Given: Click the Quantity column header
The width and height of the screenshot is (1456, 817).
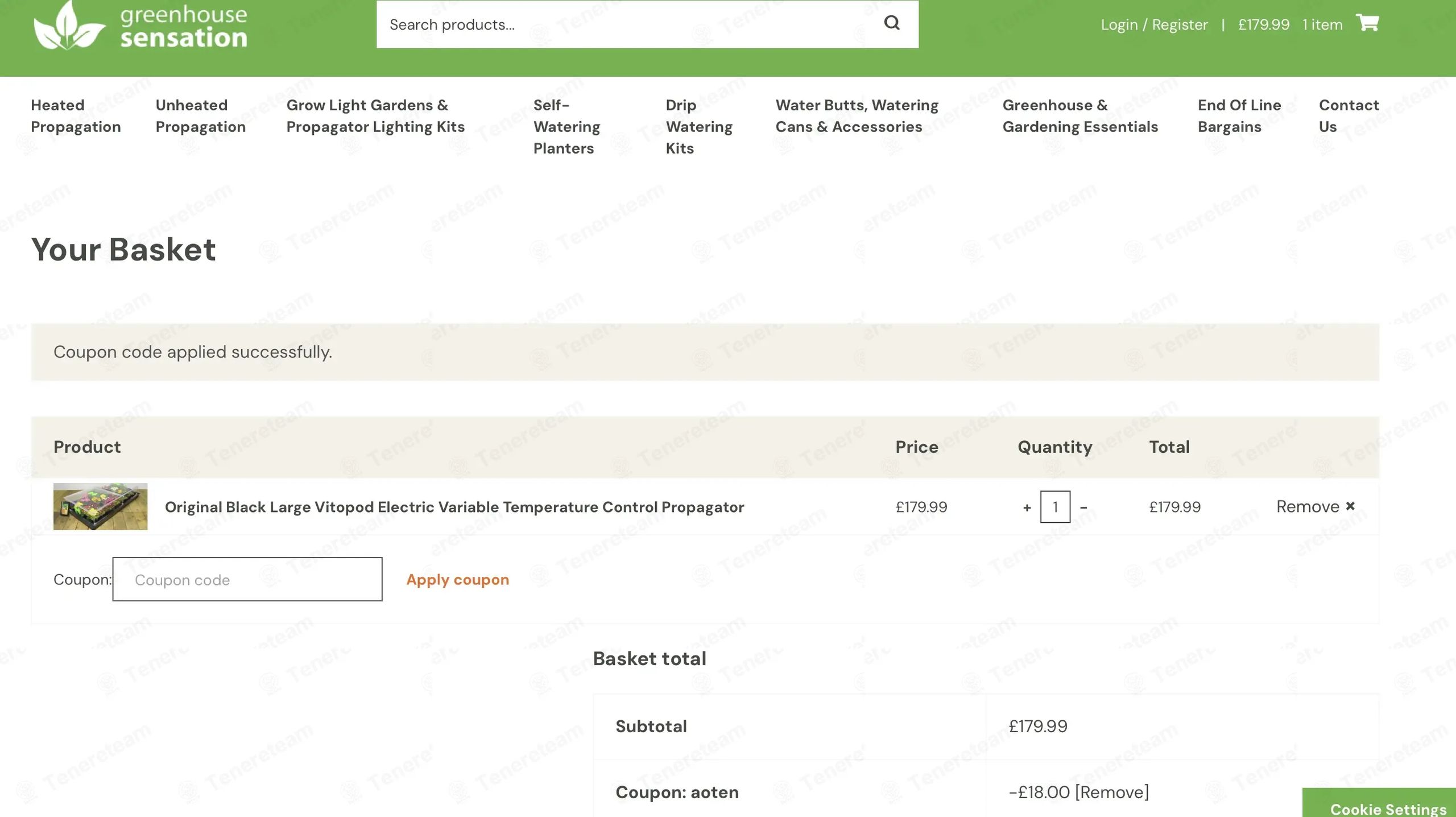Looking at the screenshot, I should 1055,447.
